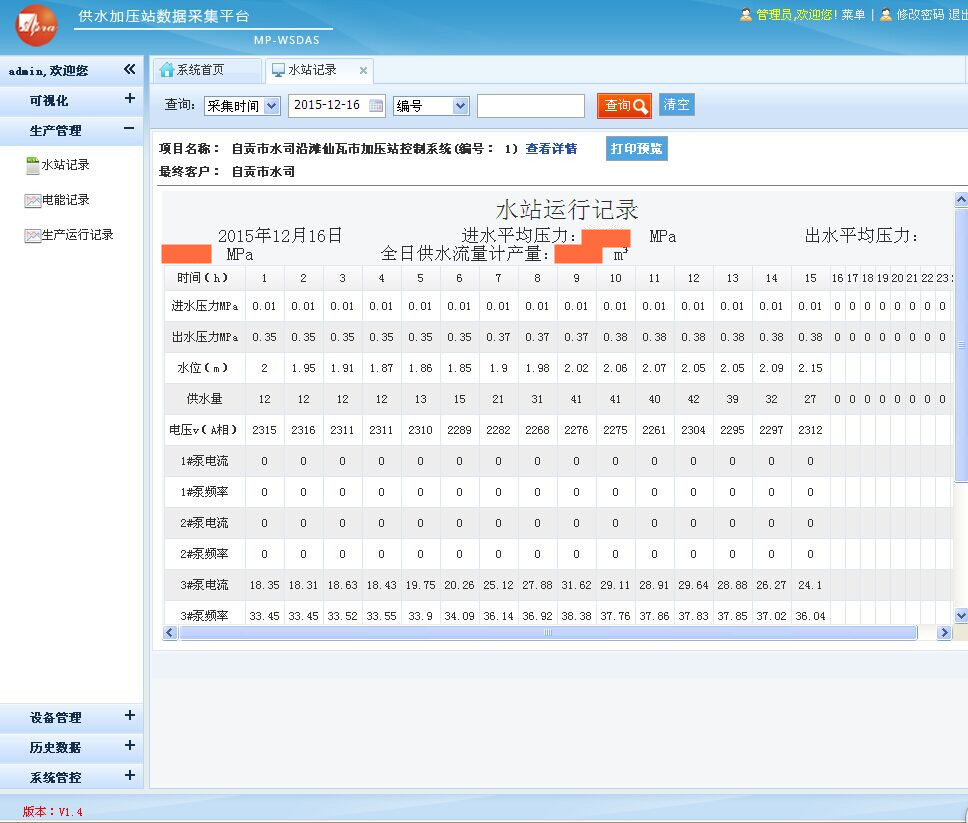The width and height of the screenshot is (968, 823).
Task: Collapse the sidebar with double-arrow icon
Action: pyautogui.click(x=129, y=70)
